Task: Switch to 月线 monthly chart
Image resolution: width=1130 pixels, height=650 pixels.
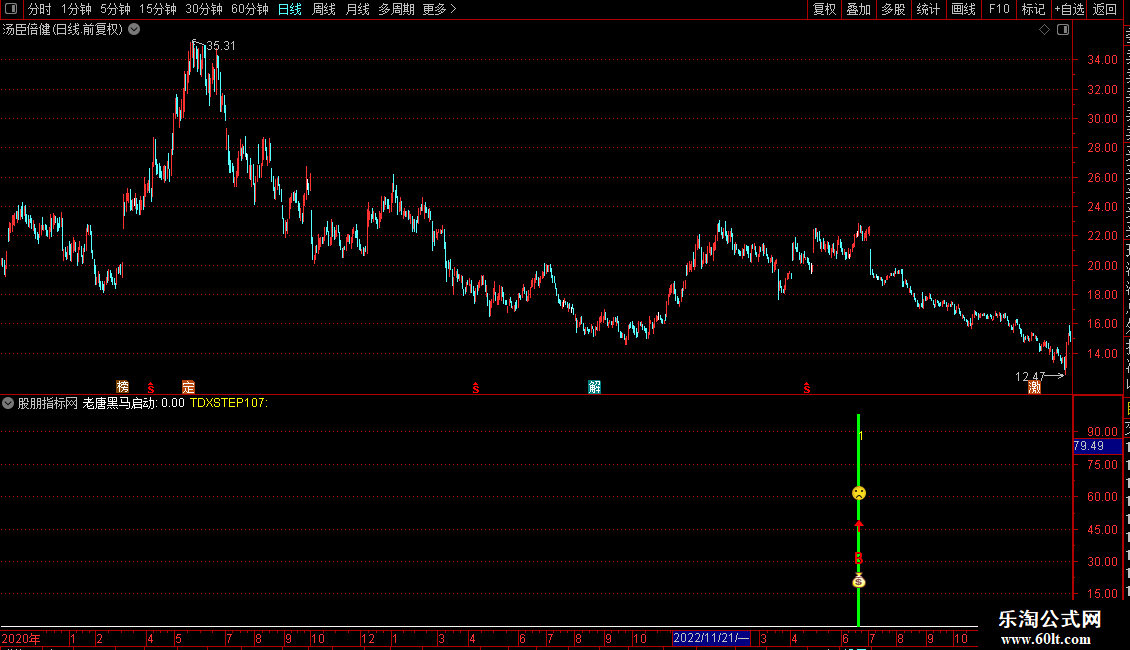Action: (357, 9)
